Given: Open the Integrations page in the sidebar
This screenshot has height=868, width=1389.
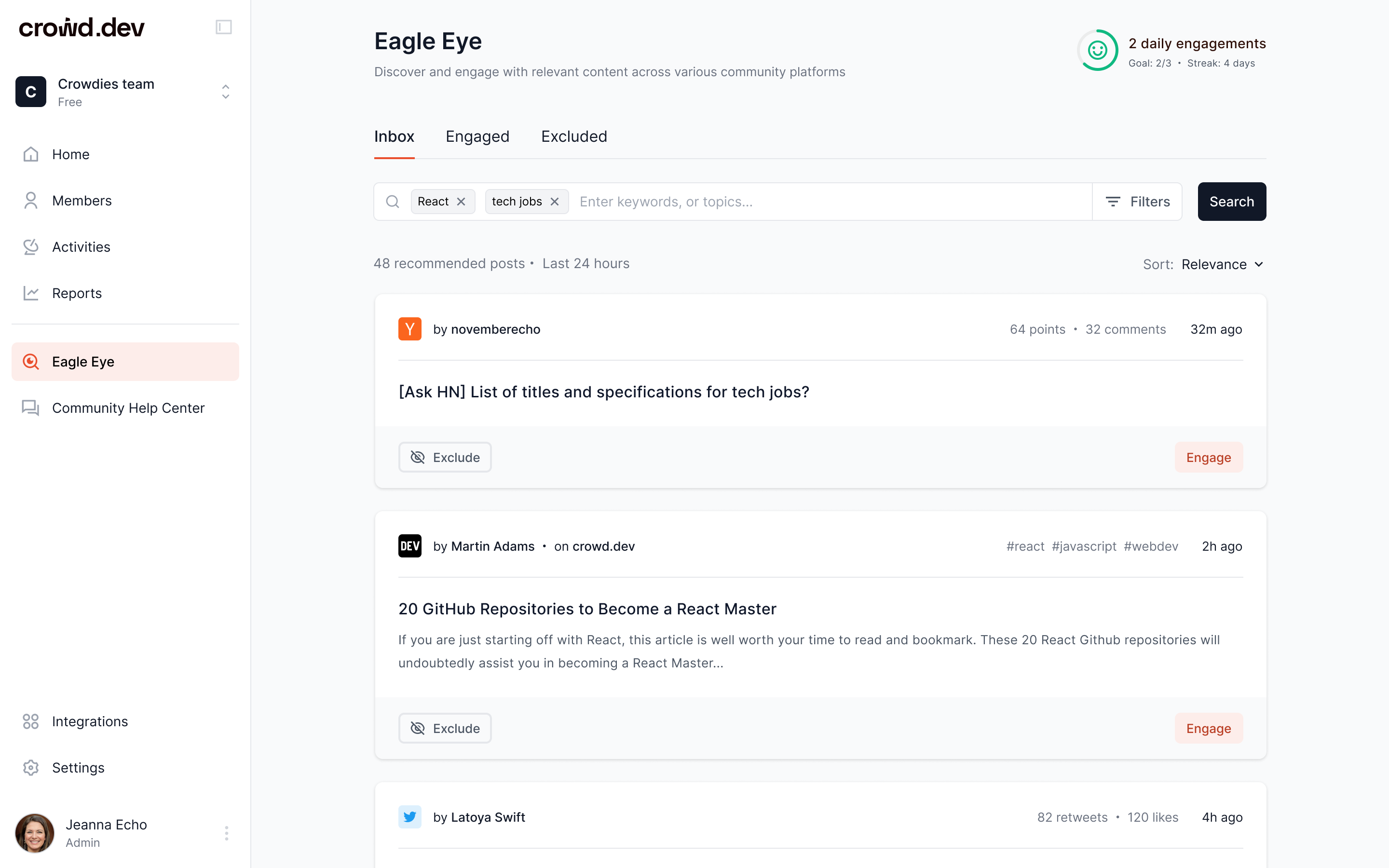Looking at the screenshot, I should [90, 721].
